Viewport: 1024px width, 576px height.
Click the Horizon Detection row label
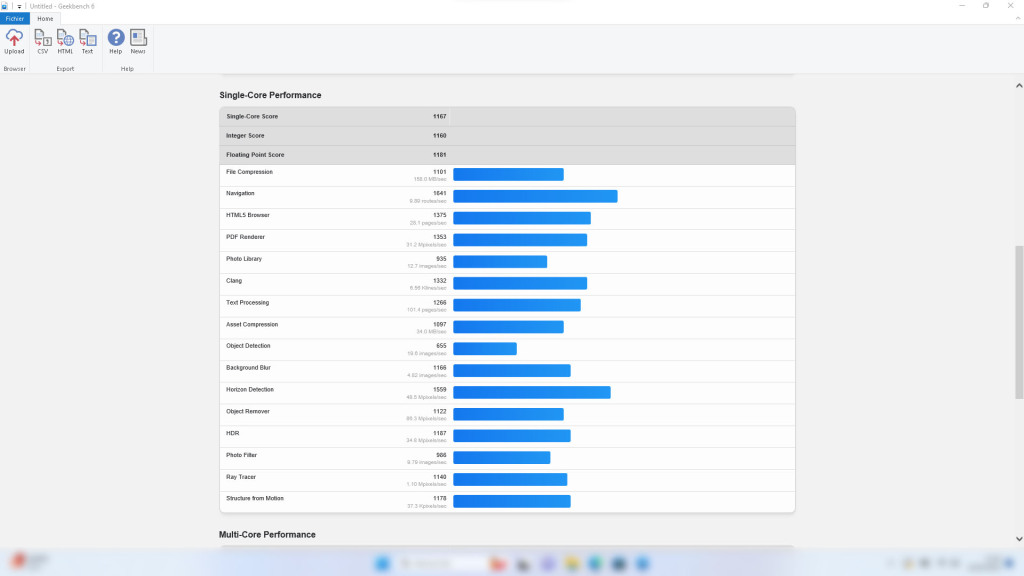[250, 390]
